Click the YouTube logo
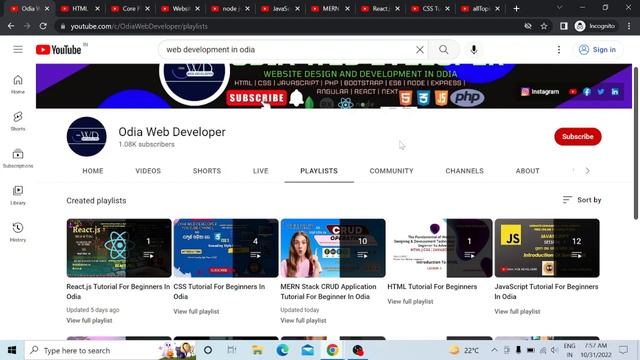This screenshot has width=640, height=360. pos(58,50)
